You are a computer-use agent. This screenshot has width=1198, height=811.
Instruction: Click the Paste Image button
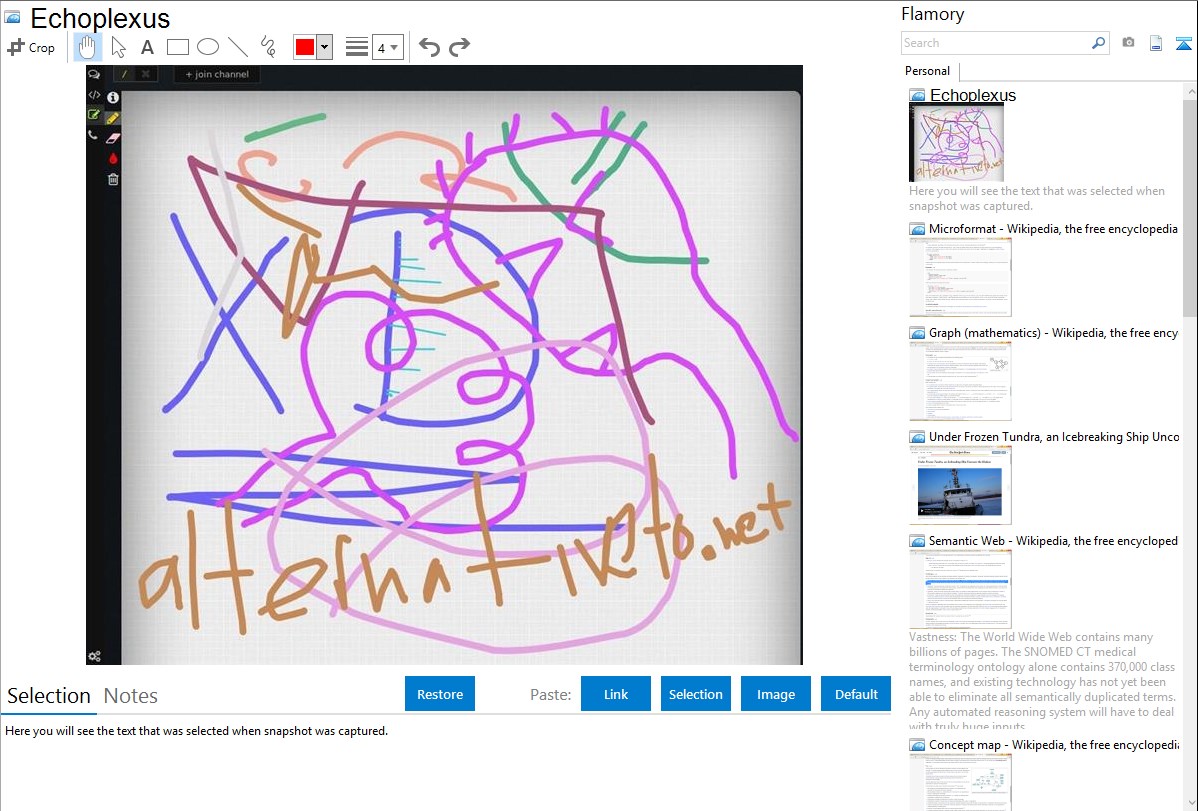pyautogui.click(x=775, y=694)
